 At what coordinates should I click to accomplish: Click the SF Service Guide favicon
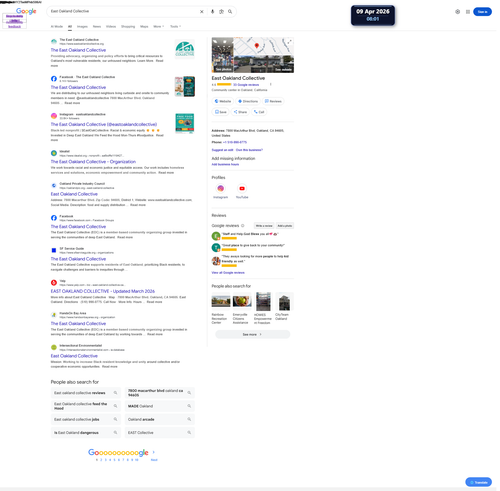click(54, 250)
